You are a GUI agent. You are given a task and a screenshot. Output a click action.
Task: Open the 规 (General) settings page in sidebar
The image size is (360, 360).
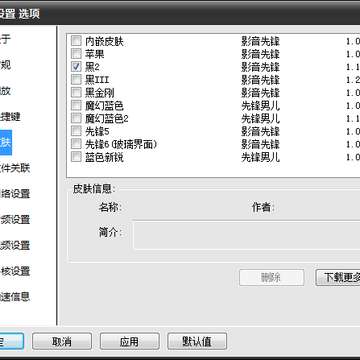[5, 65]
